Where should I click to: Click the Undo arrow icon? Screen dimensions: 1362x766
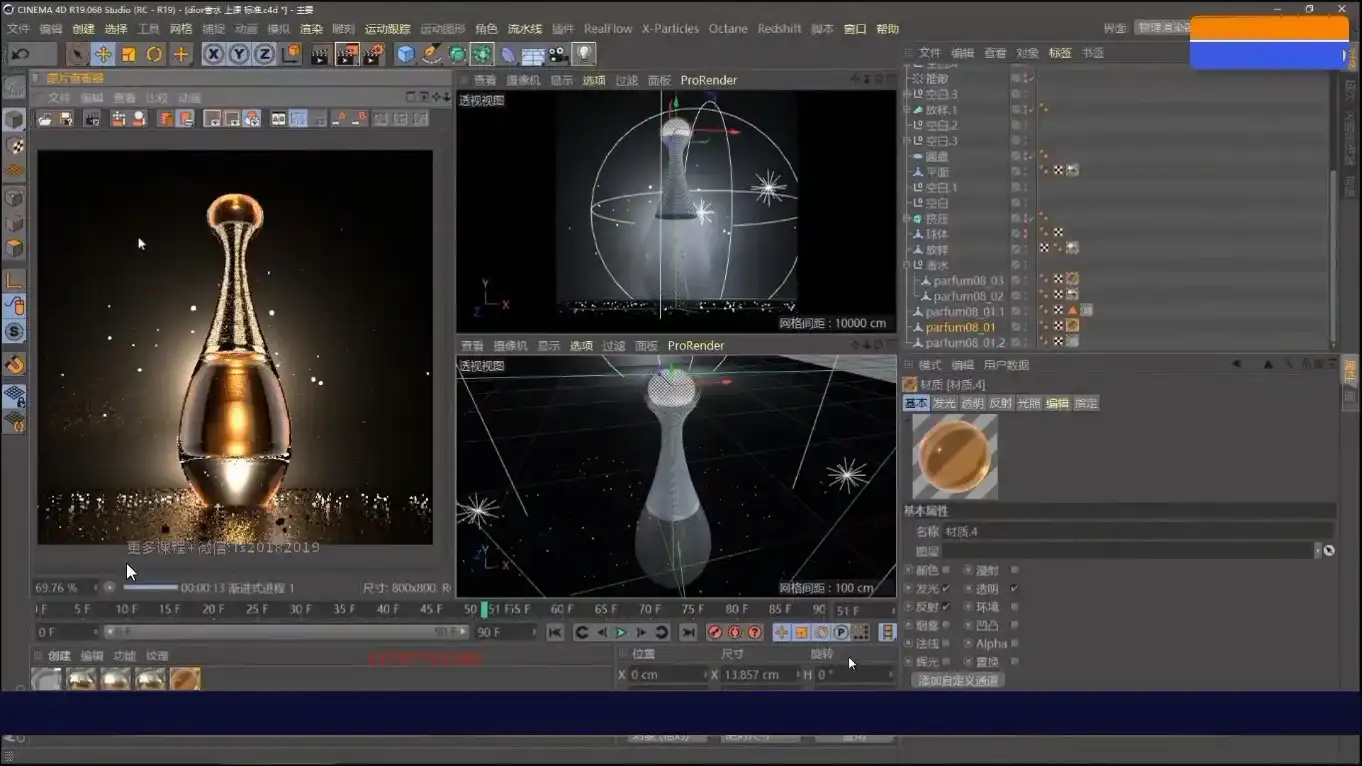(21, 54)
